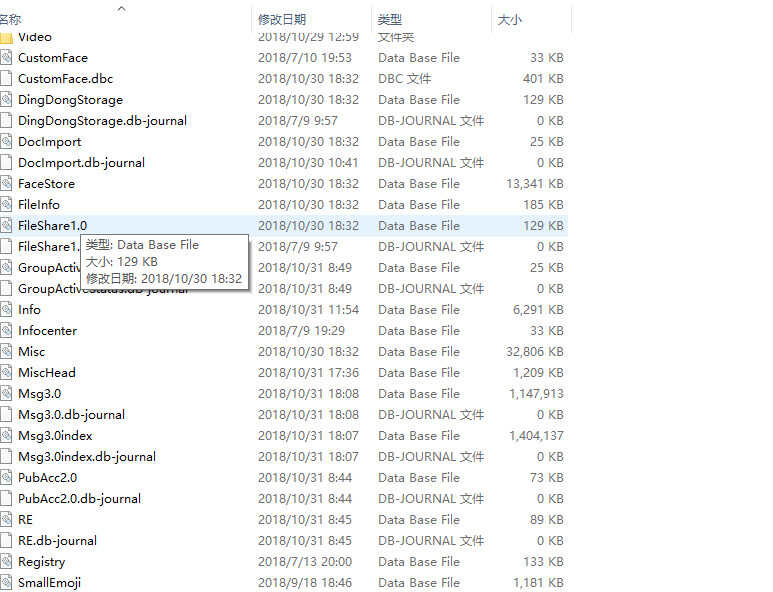The width and height of the screenshot is (773, 592).
Task: Select the MiscHead file name
Action: tap(47, 373)
